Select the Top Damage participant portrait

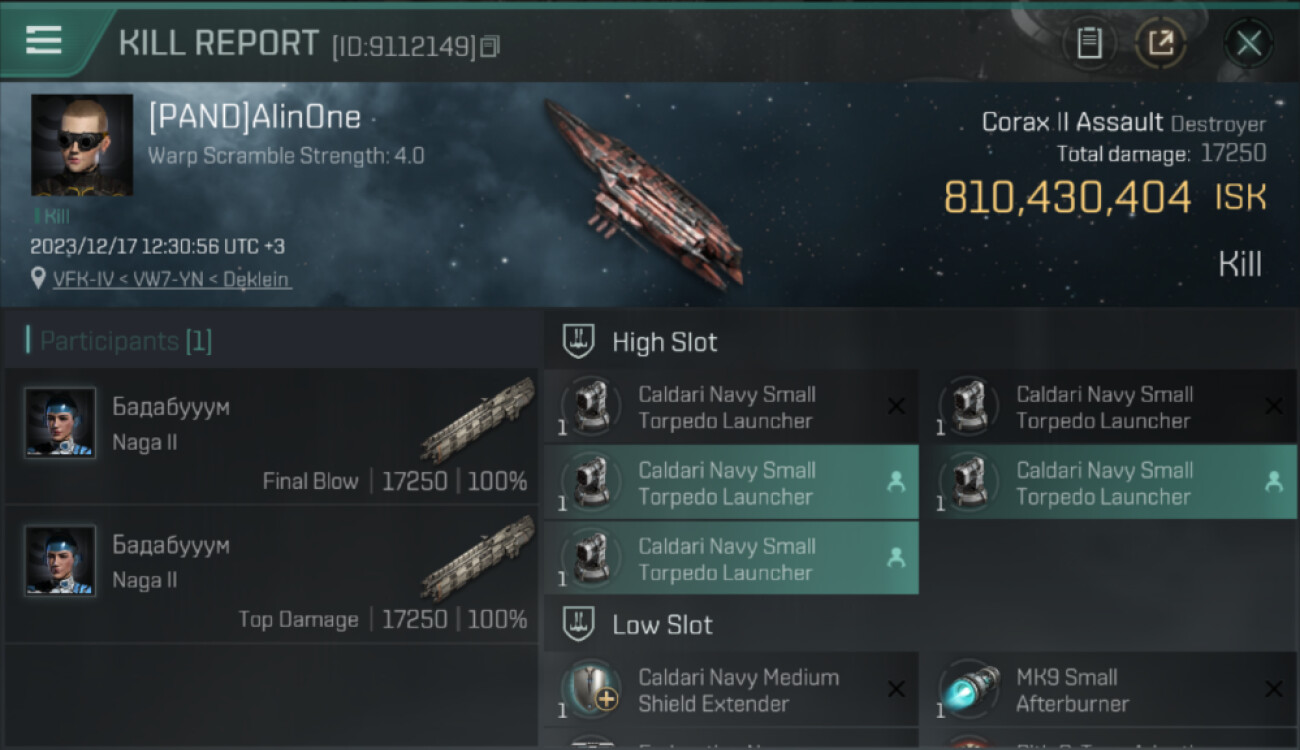(x=60, y=560)
